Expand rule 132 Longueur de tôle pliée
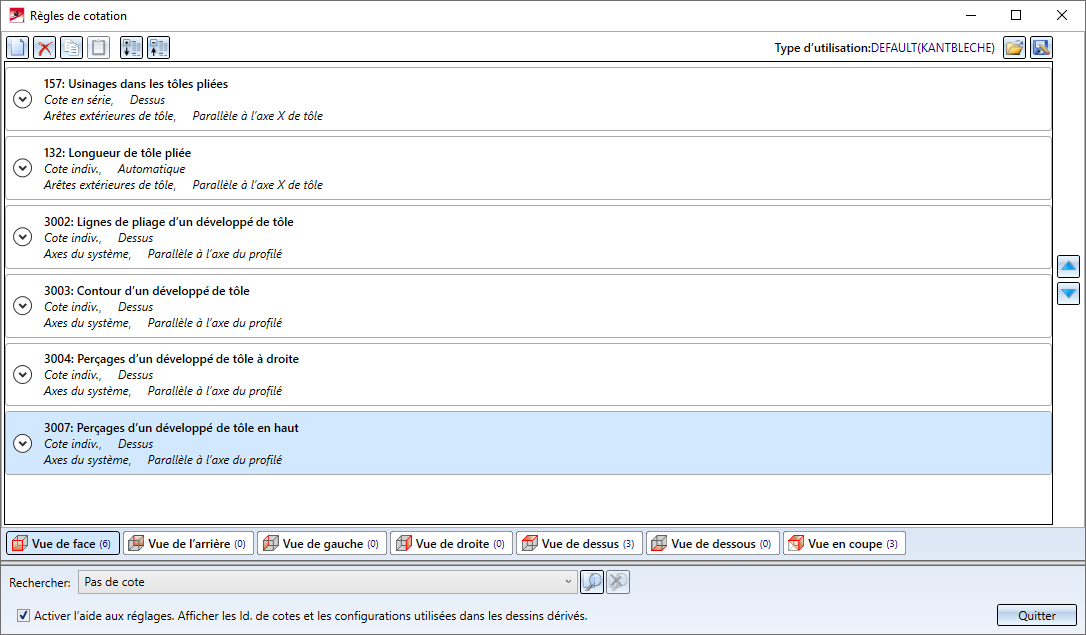The image size is (1086, 635). [23, 168]
